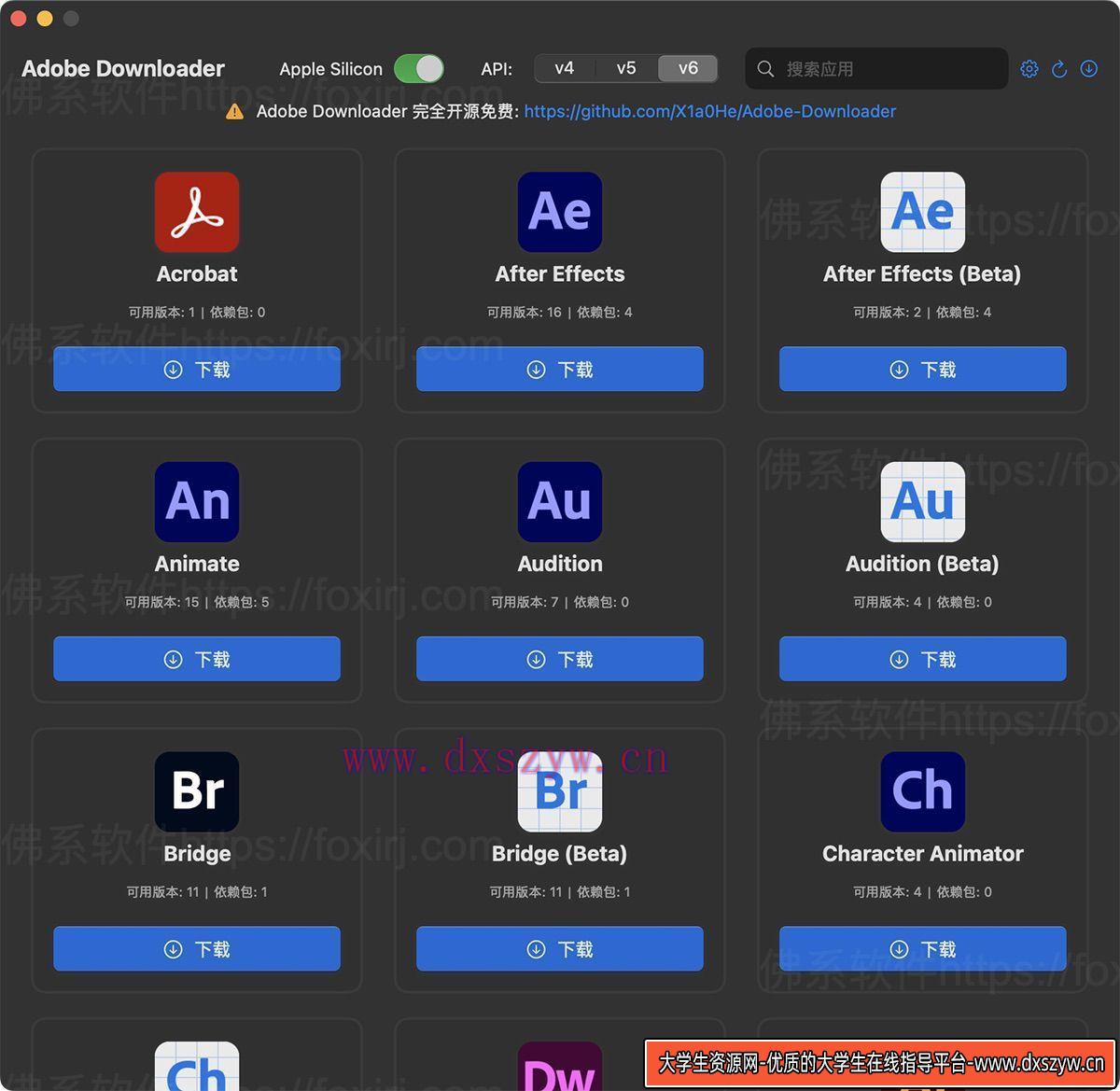Open the settings gear icon
1120x1091 pixels.
pyautogui.click(x=1029, y=69)
